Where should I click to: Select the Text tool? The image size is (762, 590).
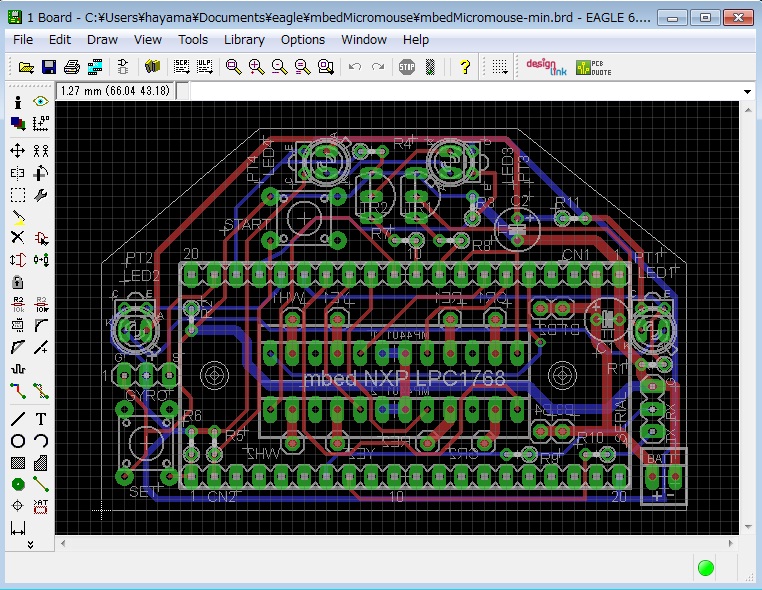tap(41, 418)
